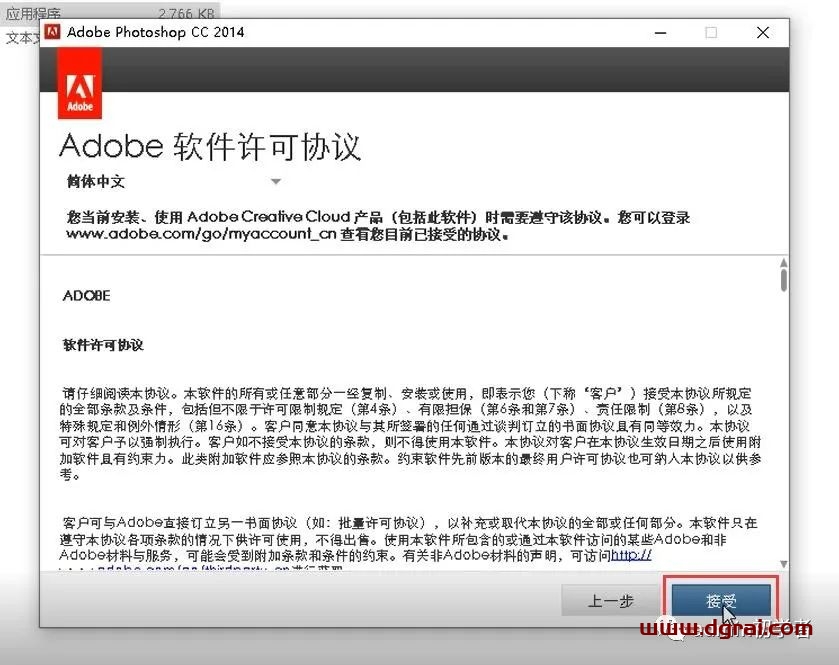The image size is (839, 665).
Task: Click the Adobe logo in the header
Action: (80, 83)
